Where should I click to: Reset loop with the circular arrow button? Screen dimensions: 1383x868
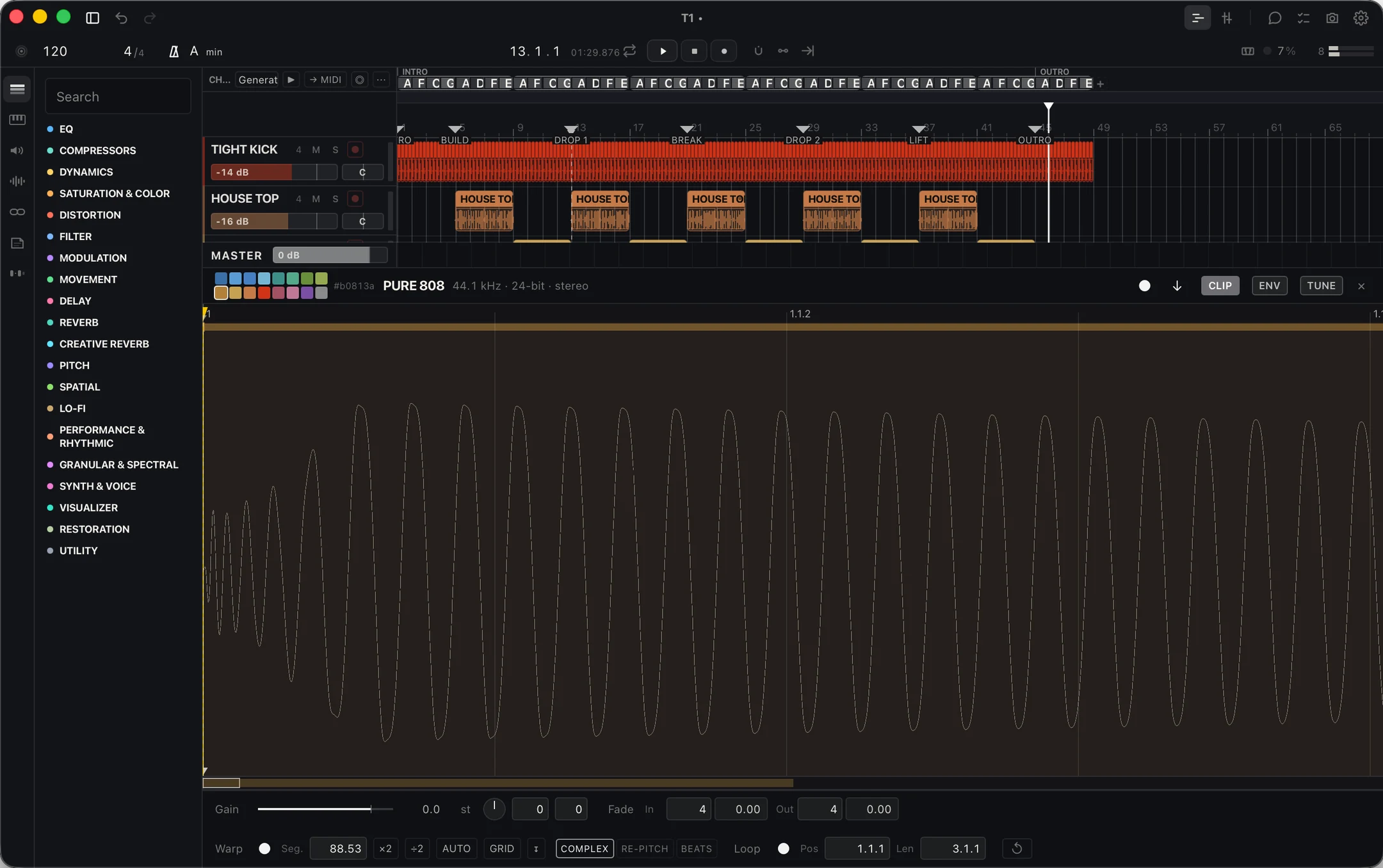point(1017,849)
